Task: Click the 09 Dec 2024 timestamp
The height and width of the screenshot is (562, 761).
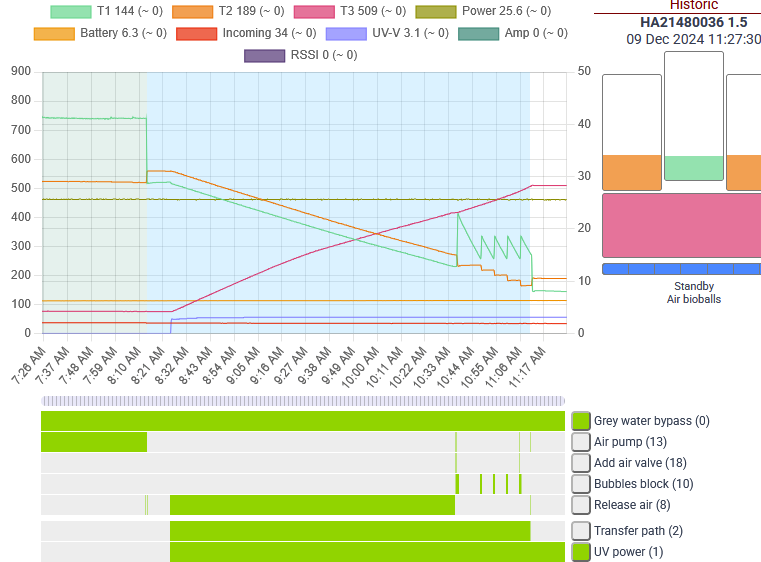Action: click(694, 39)
